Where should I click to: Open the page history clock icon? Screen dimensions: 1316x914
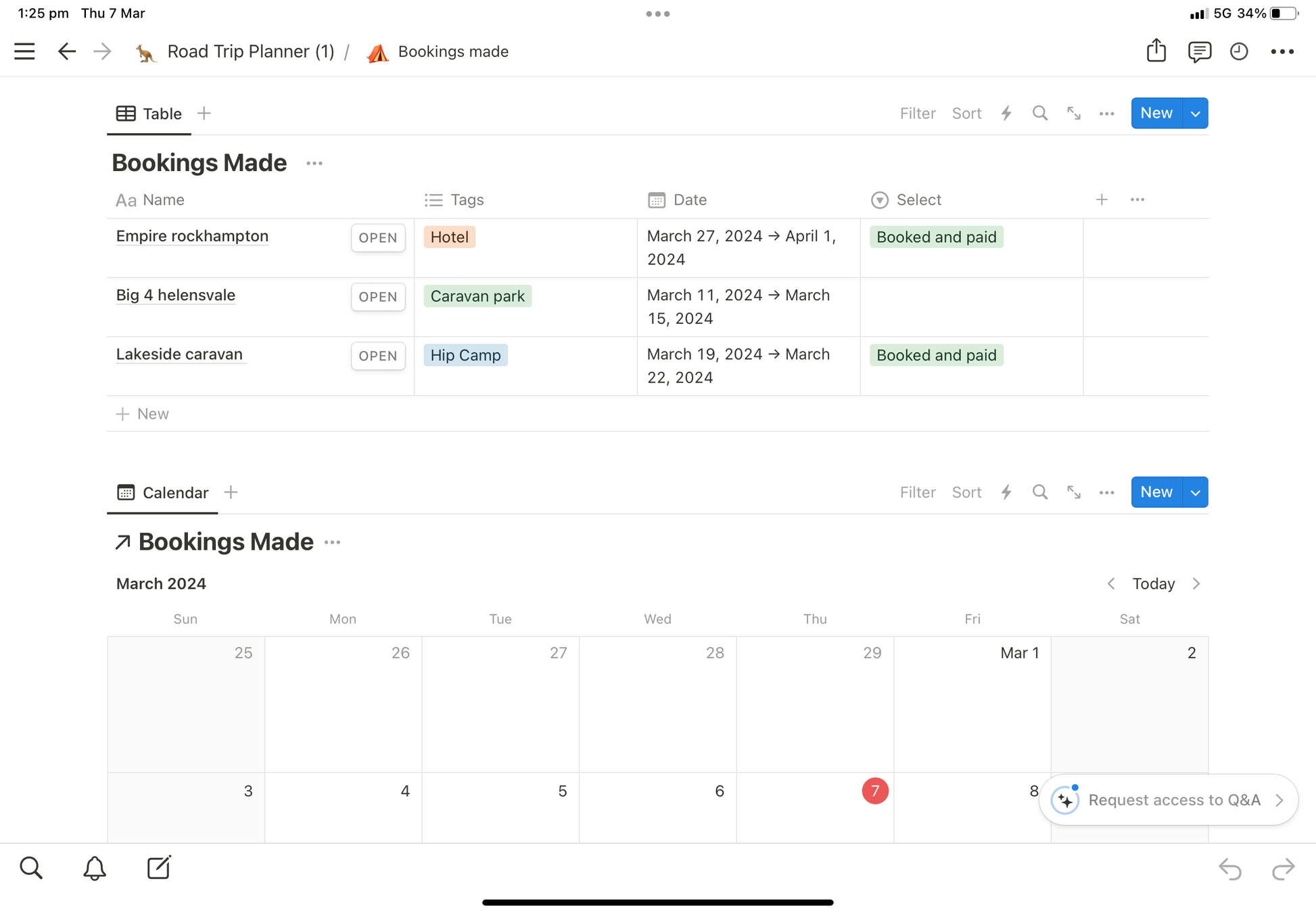coord(1238,51)
